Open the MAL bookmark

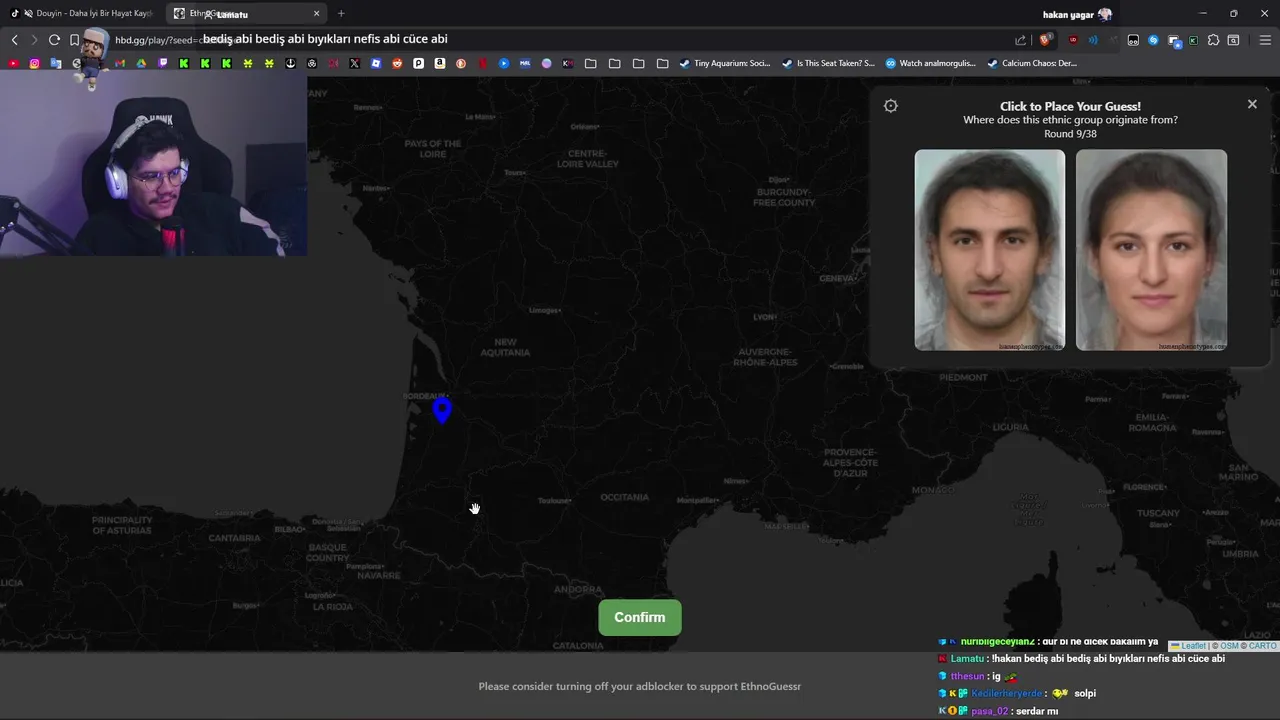pos(525,63)
